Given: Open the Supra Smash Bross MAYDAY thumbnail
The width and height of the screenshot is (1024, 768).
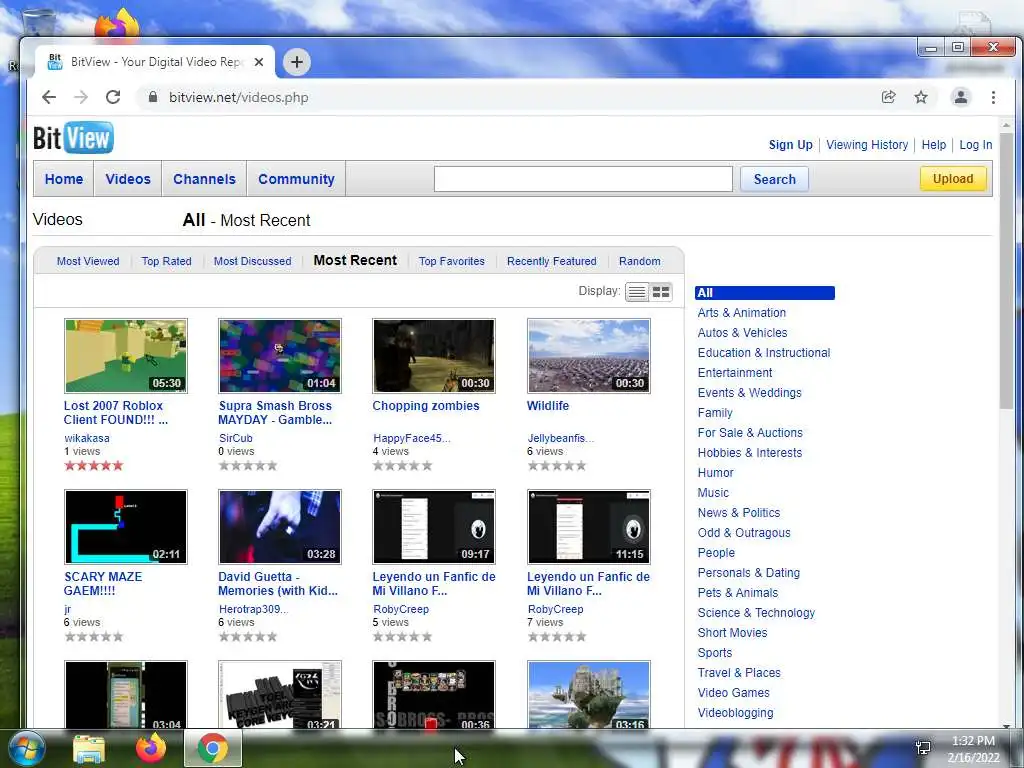Looking at the screenshot, I should (x=280, y=356).
